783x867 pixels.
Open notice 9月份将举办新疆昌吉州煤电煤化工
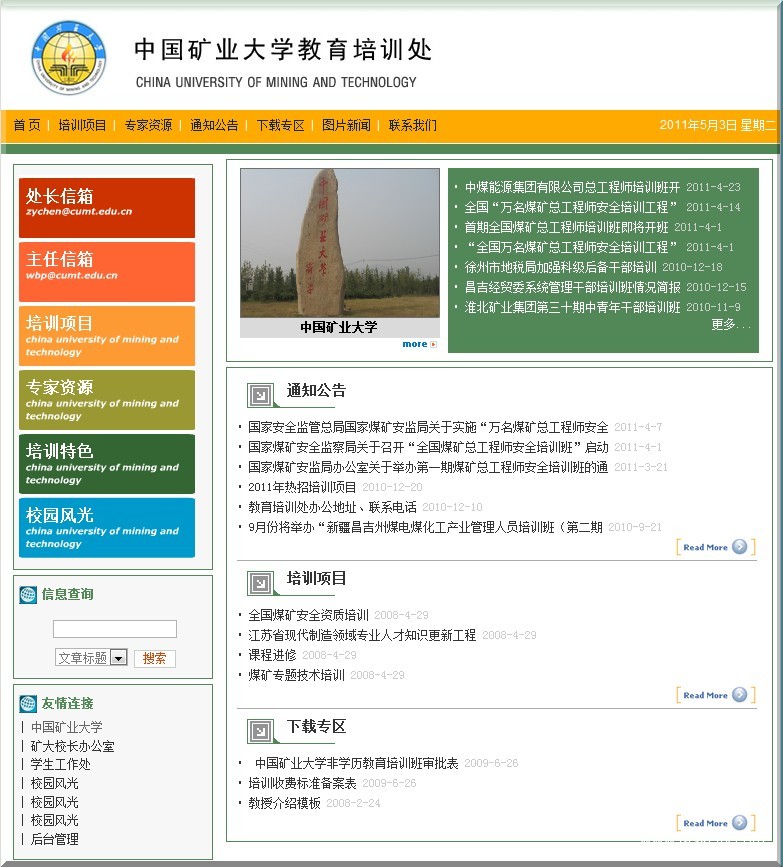(425, 527)
